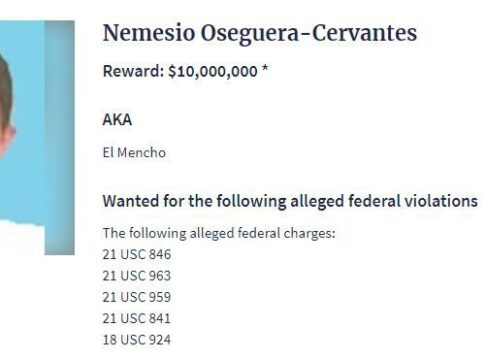485x360 pixels.
Task: Click the following alleged federal charges line
Action: coord(219,233)
